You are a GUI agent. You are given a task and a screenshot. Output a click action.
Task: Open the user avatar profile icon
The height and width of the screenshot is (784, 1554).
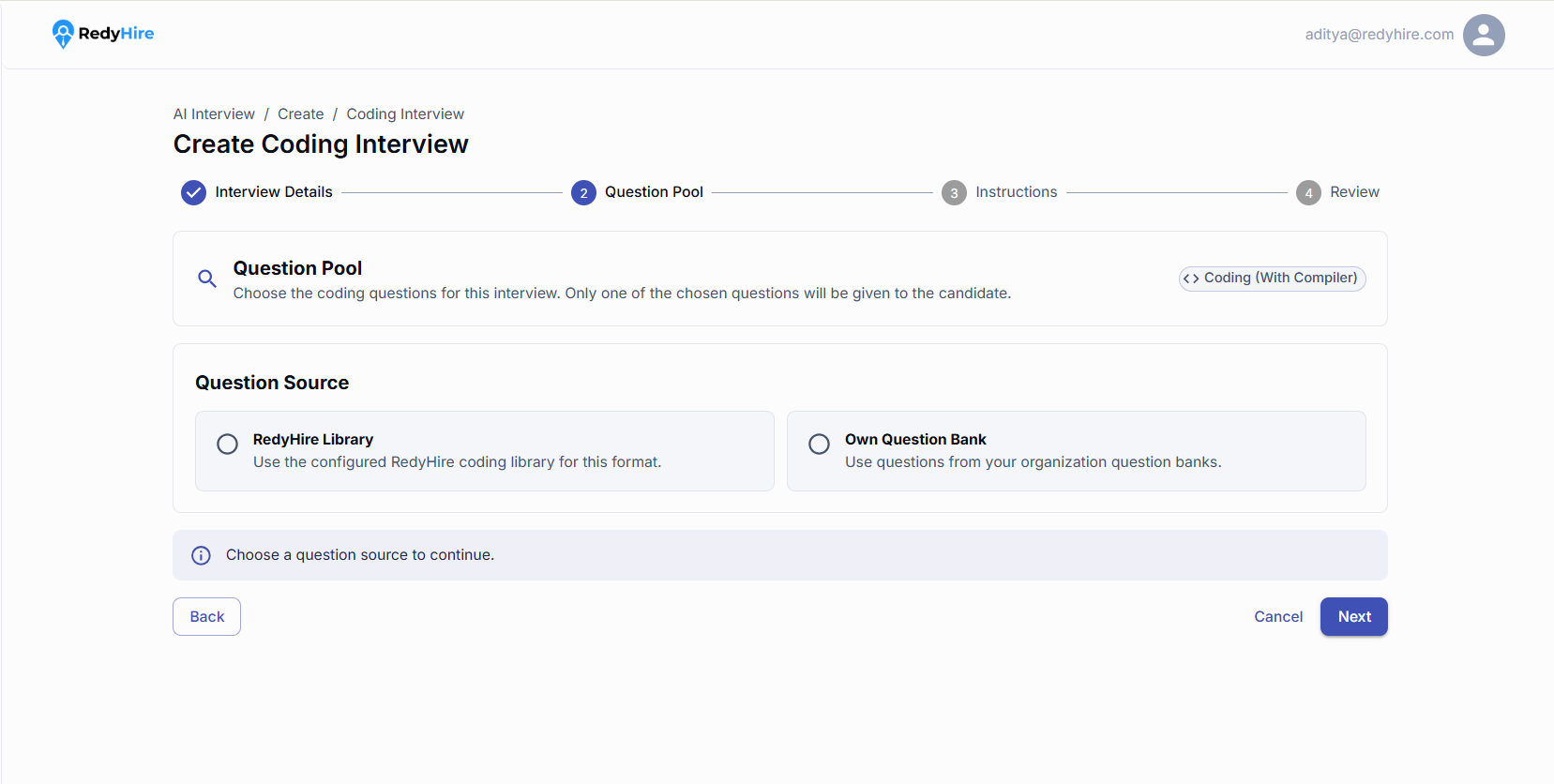click(x=1484, y=35)
